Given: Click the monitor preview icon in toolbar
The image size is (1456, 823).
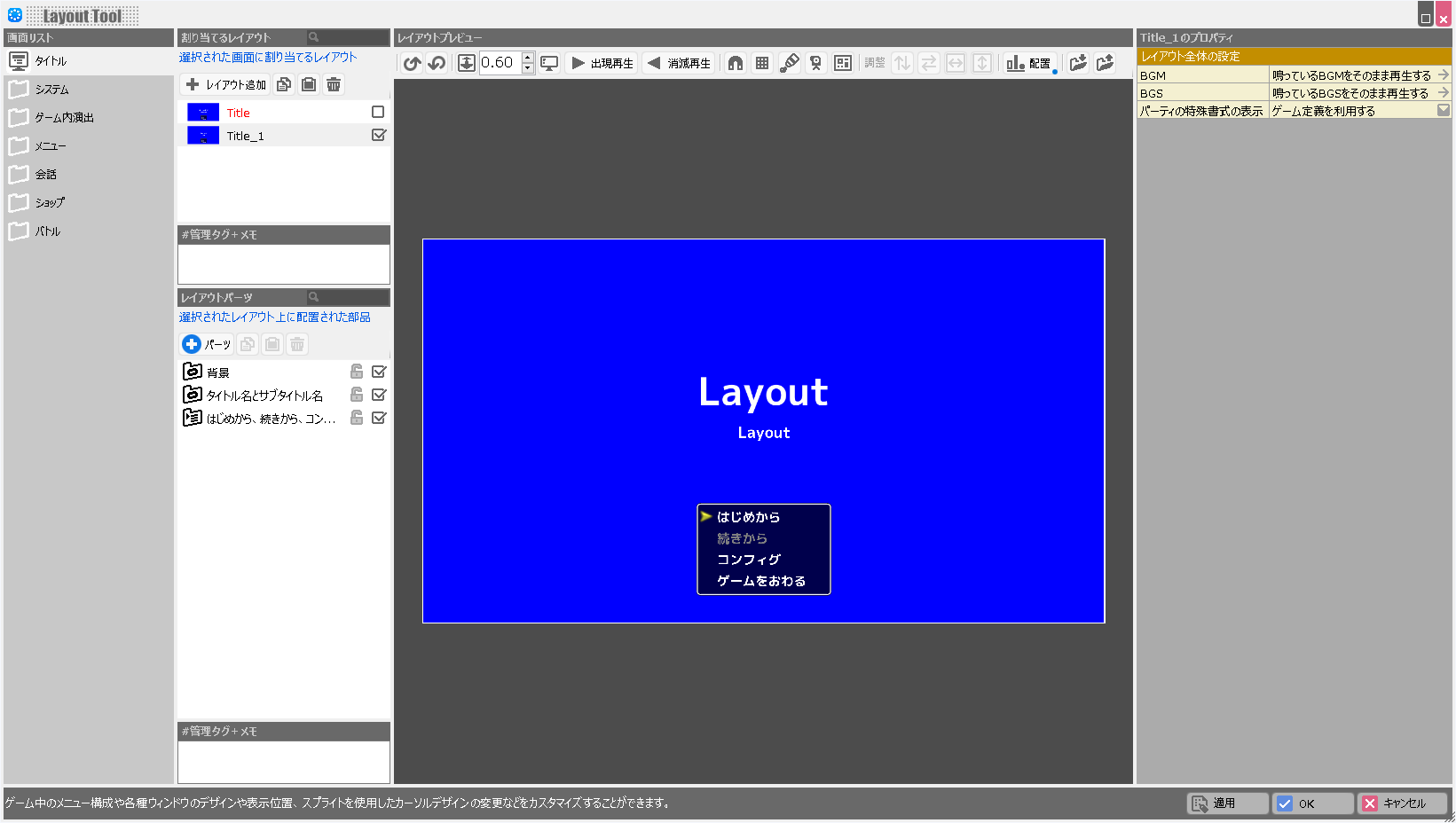Looking at the screenshot, I should point(550,63).
